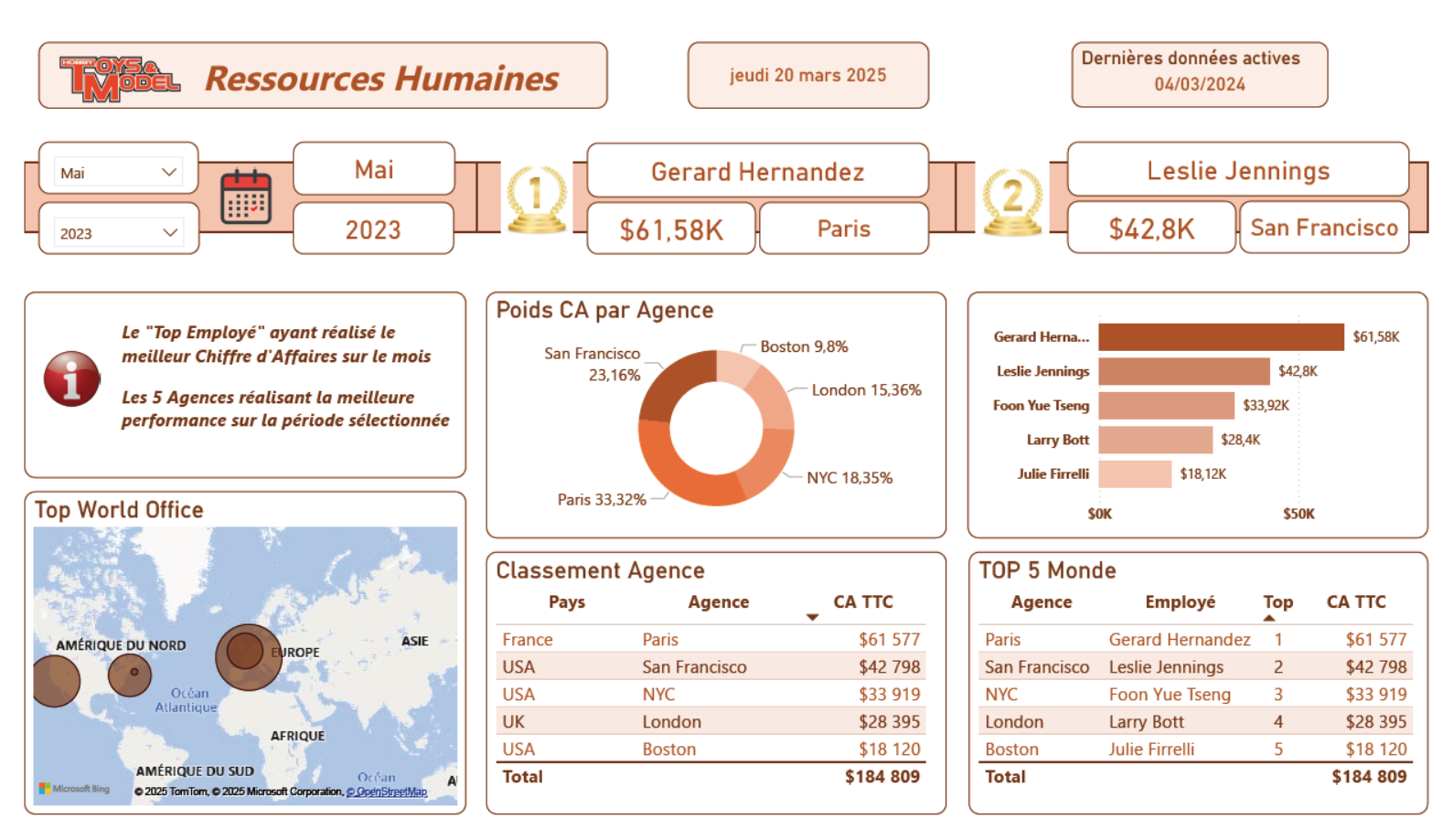This screenshot has height=840, width=1453.
Task: Click the gold number 2 trophy medal
Action: coord(1012,201)
